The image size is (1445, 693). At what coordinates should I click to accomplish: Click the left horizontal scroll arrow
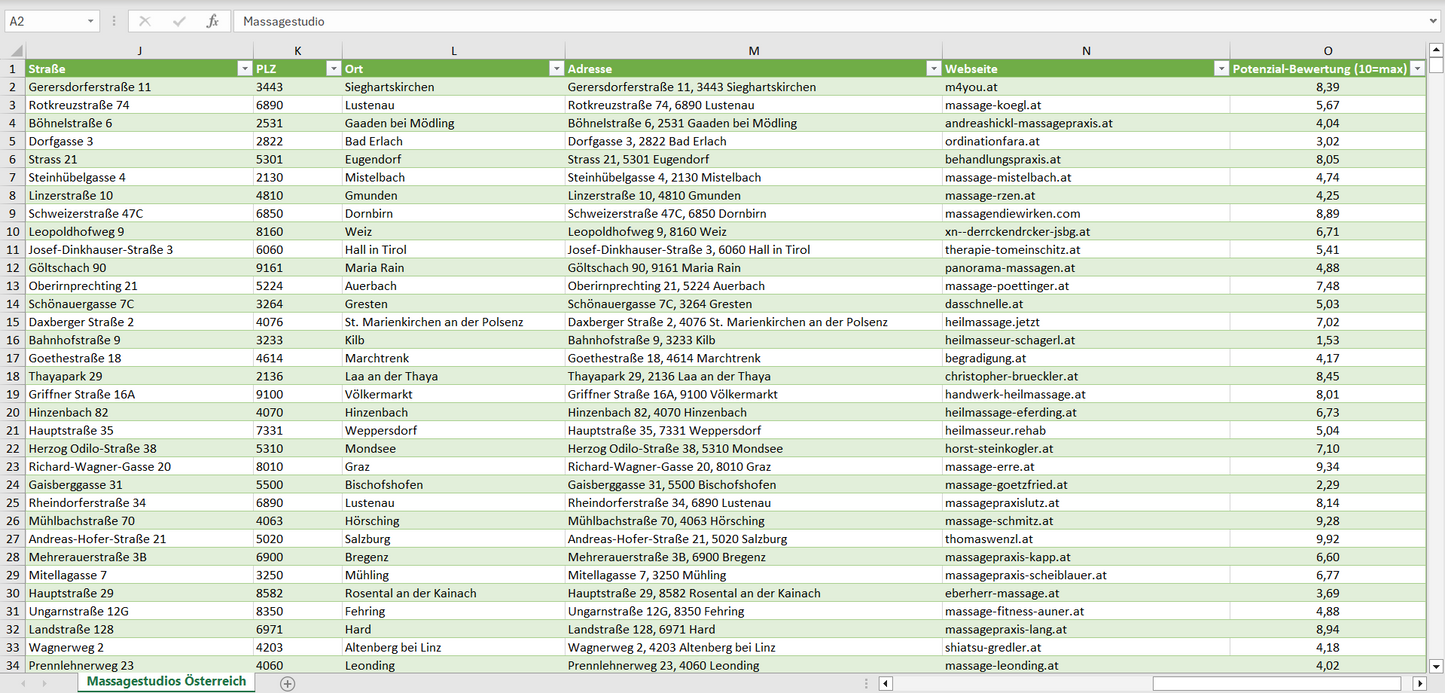[884, 682]
